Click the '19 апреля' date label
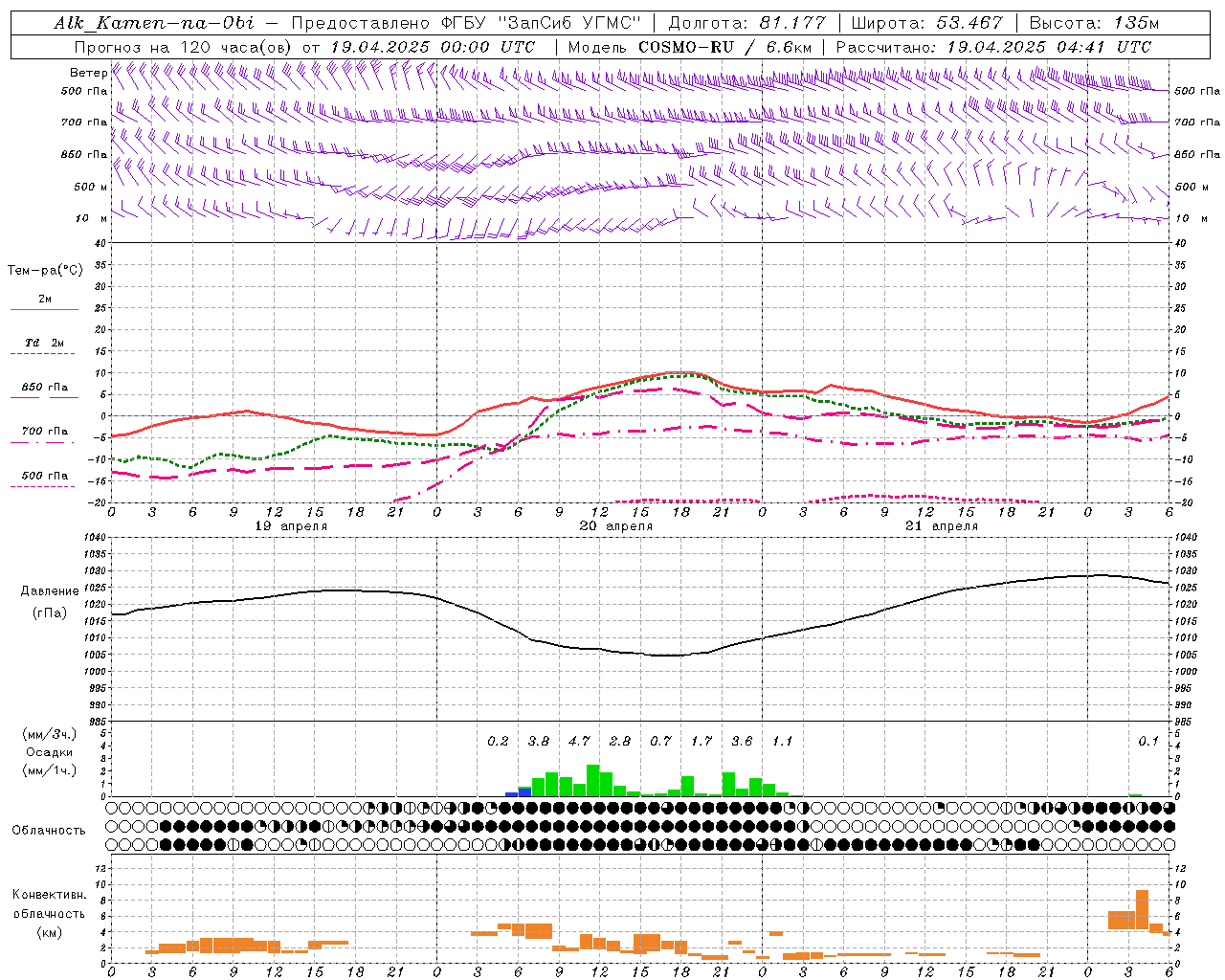Image resolution: width=1225 pixels, height=980 pixels. 291,526
